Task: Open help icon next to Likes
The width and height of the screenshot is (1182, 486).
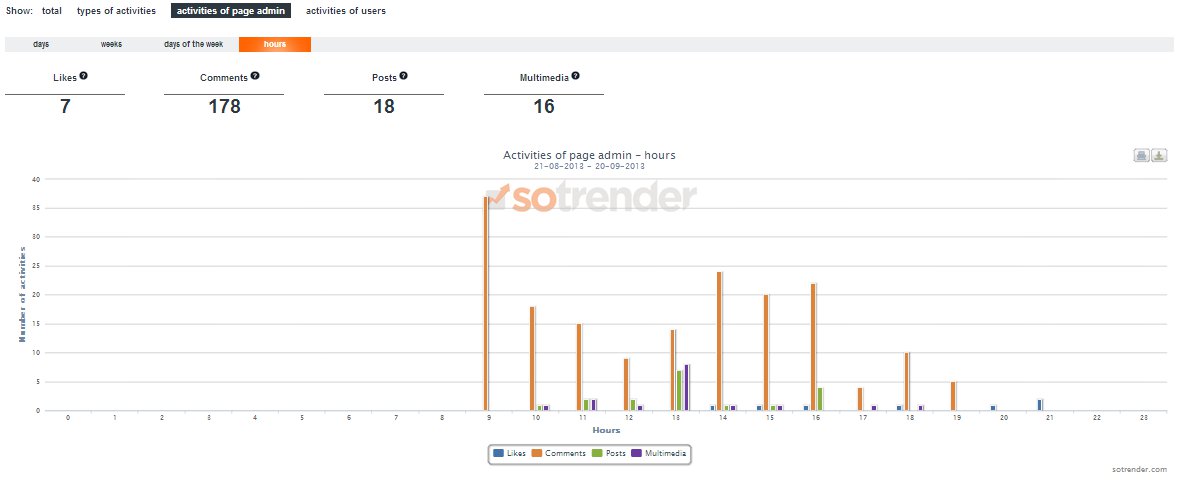Action: pyautogui.click(x=84, y=76)
